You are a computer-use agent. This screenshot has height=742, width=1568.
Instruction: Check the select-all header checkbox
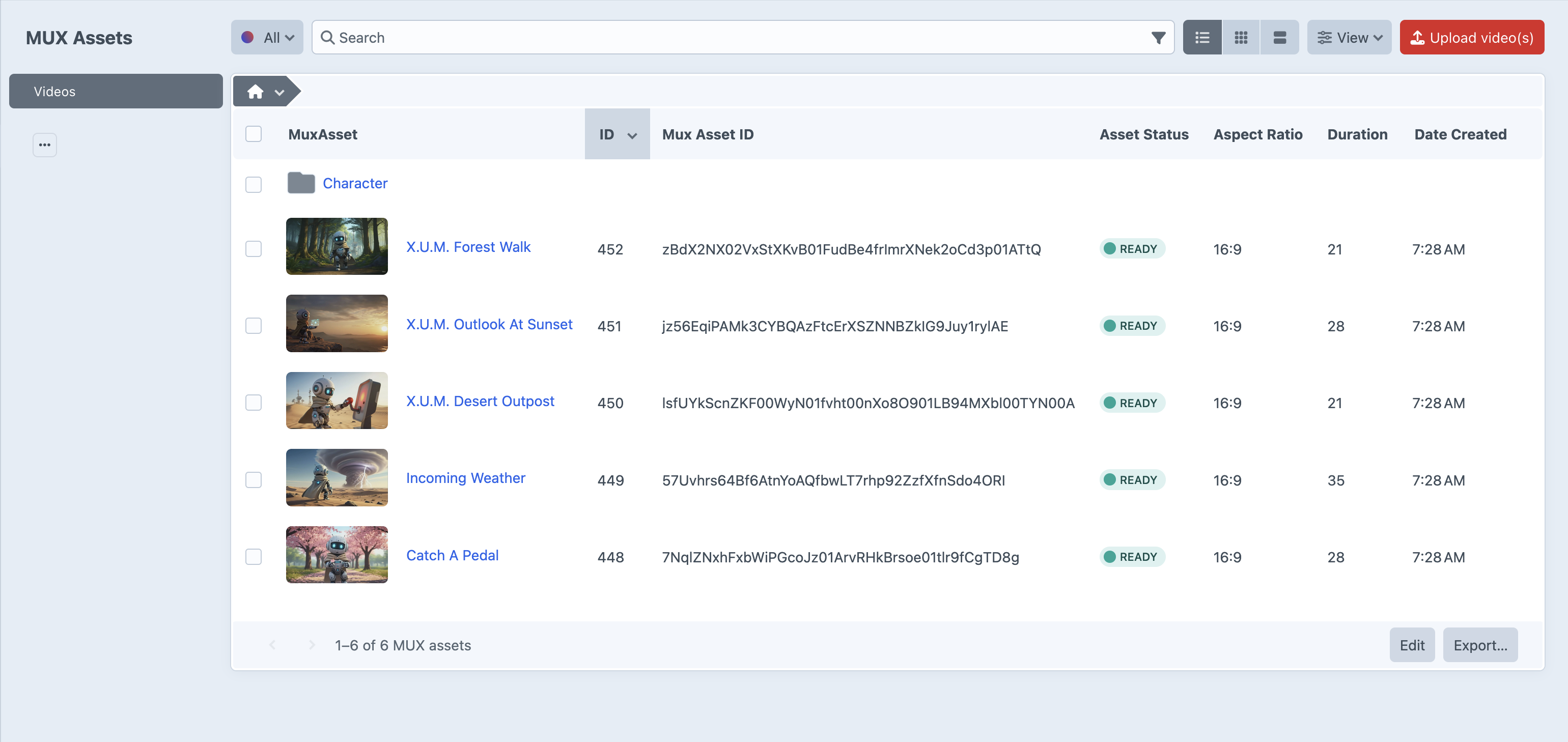pyautogui.click(x=253, y=134)
